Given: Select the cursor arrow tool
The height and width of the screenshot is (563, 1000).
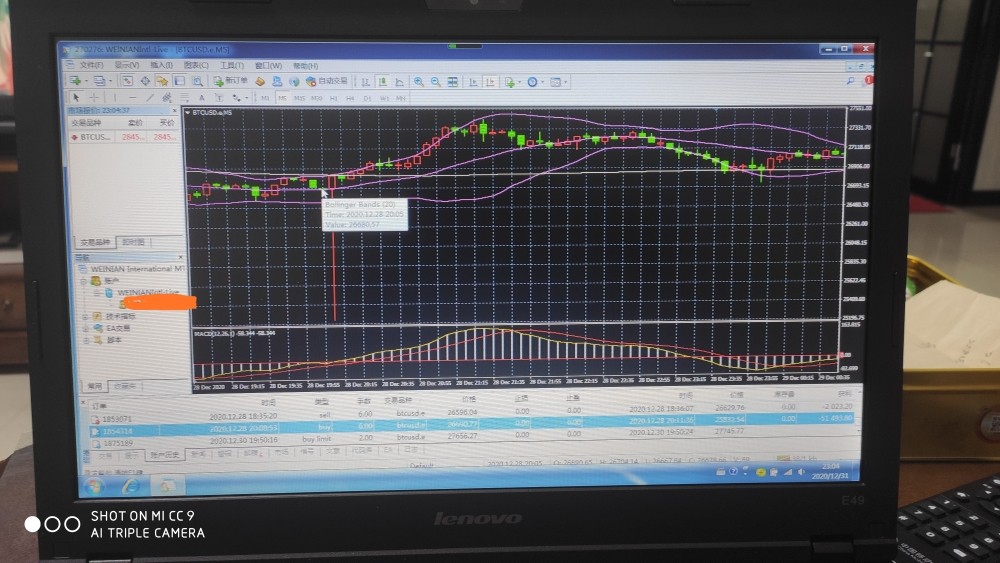Looking at the screenshot, I should pyautogui.click(x=76, y=97).
